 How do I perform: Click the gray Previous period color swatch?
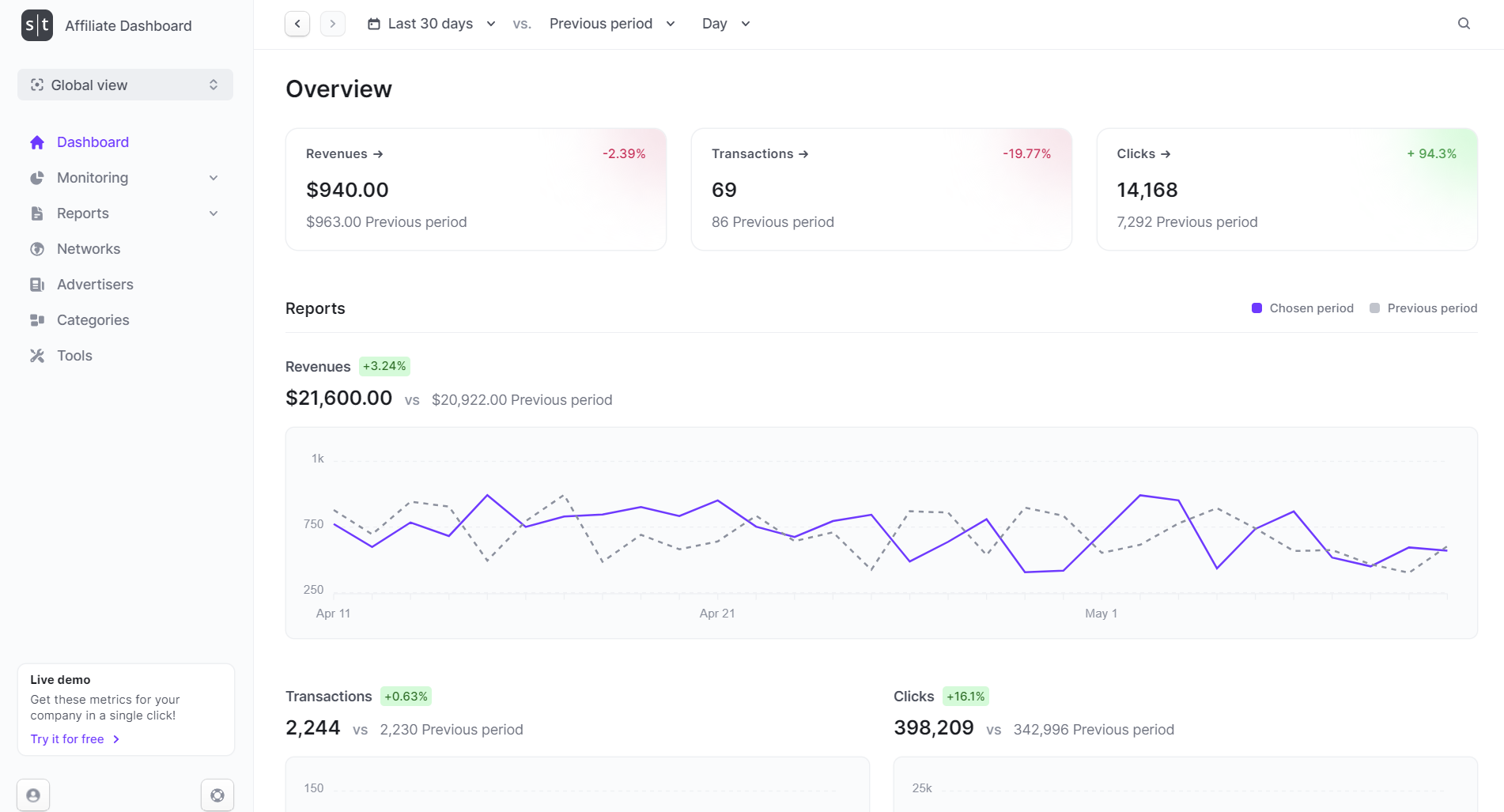click(x=1374, y=308)
